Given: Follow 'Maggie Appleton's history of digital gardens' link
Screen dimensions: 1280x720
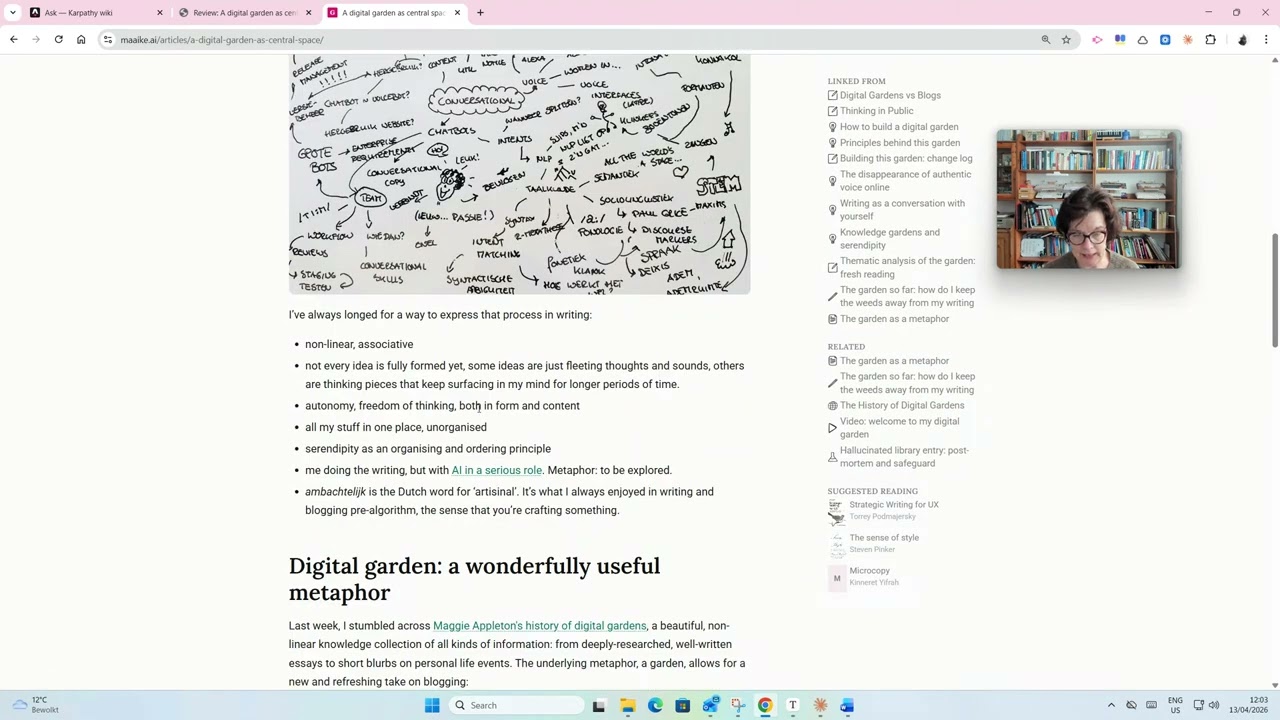Looking at the screenshot, I should 540,626.
